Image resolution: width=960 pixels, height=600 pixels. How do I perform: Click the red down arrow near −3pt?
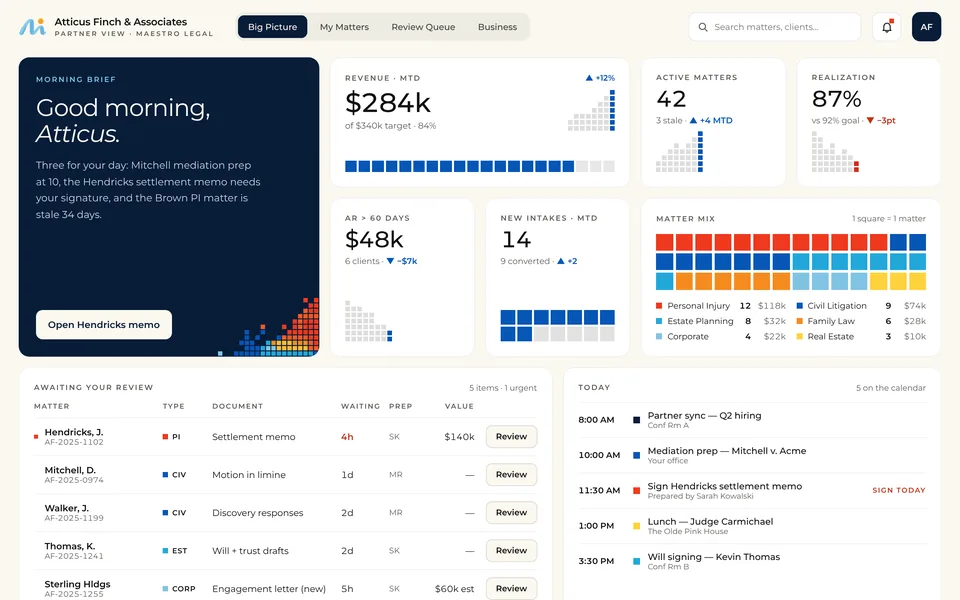point(870,121)
